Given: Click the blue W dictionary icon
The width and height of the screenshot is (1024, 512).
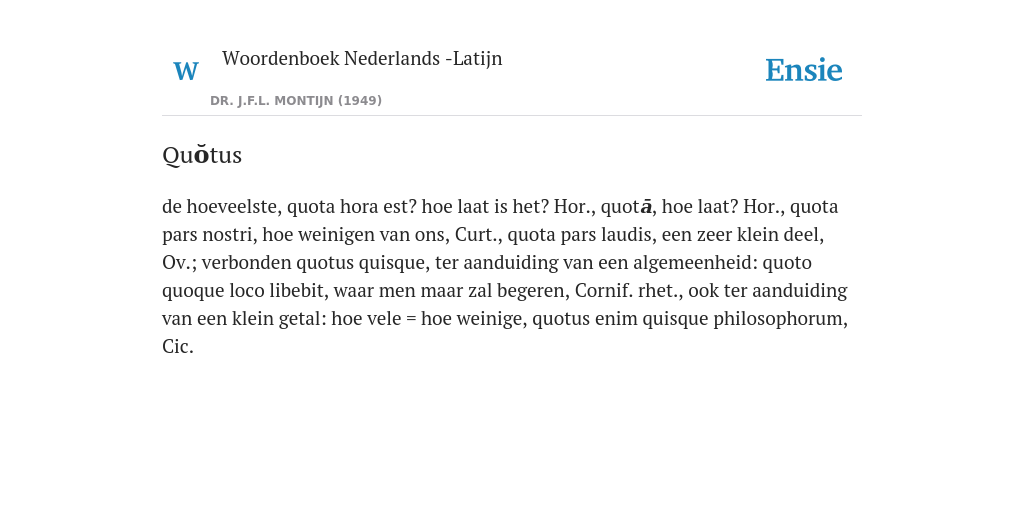Looking at the screenshot, I should [x=185, y=71].
